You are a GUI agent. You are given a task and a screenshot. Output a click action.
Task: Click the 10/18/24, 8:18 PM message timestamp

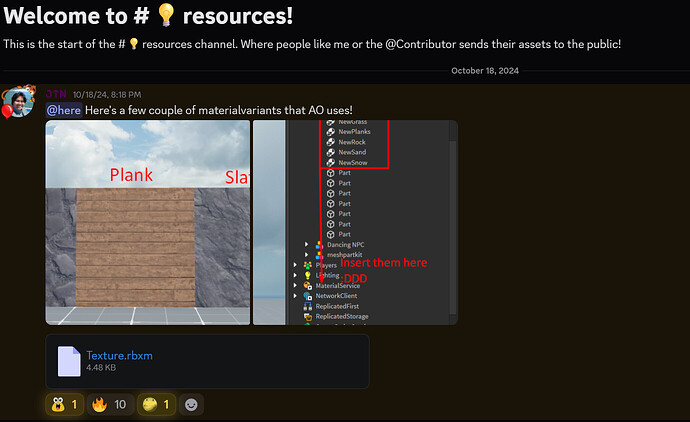pos(107,95)
